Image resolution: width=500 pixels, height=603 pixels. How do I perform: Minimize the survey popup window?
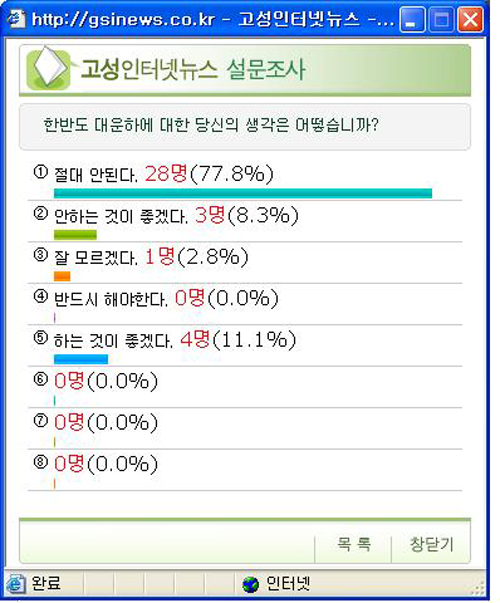coord(412,19)
